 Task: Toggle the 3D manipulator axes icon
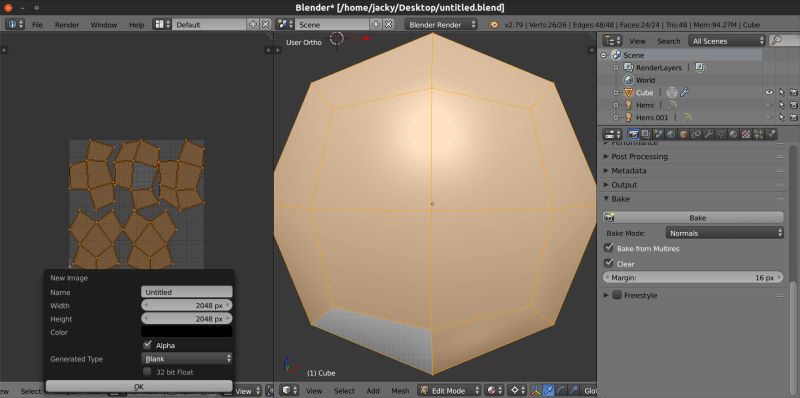535,390
